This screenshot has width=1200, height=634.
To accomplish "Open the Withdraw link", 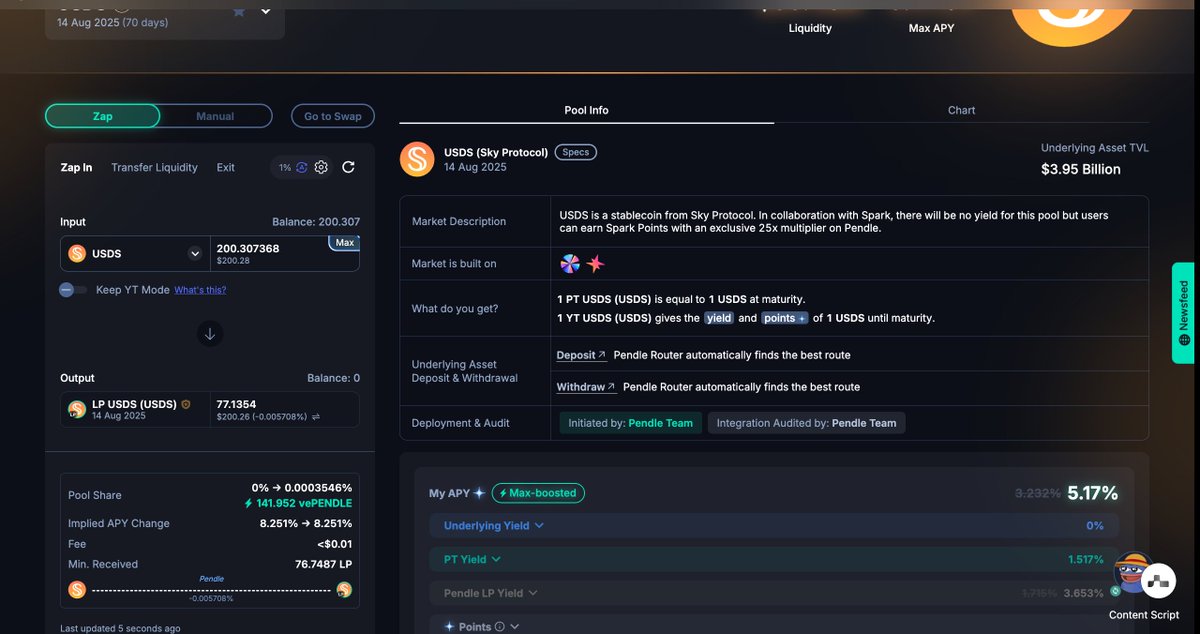I will 586,386.
